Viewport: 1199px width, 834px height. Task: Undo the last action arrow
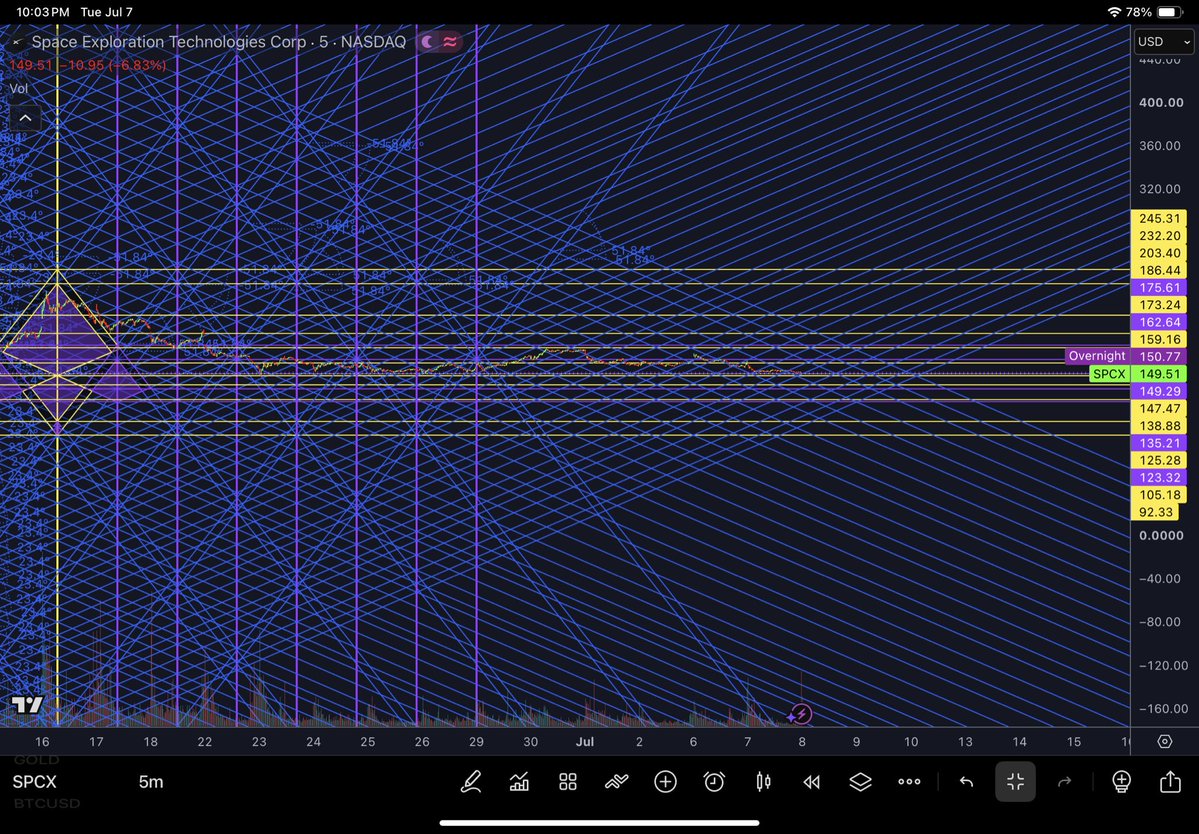(x=967, y=781)
